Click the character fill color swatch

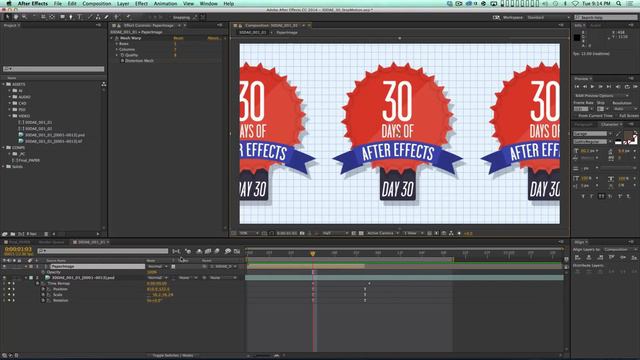[628, 135]
